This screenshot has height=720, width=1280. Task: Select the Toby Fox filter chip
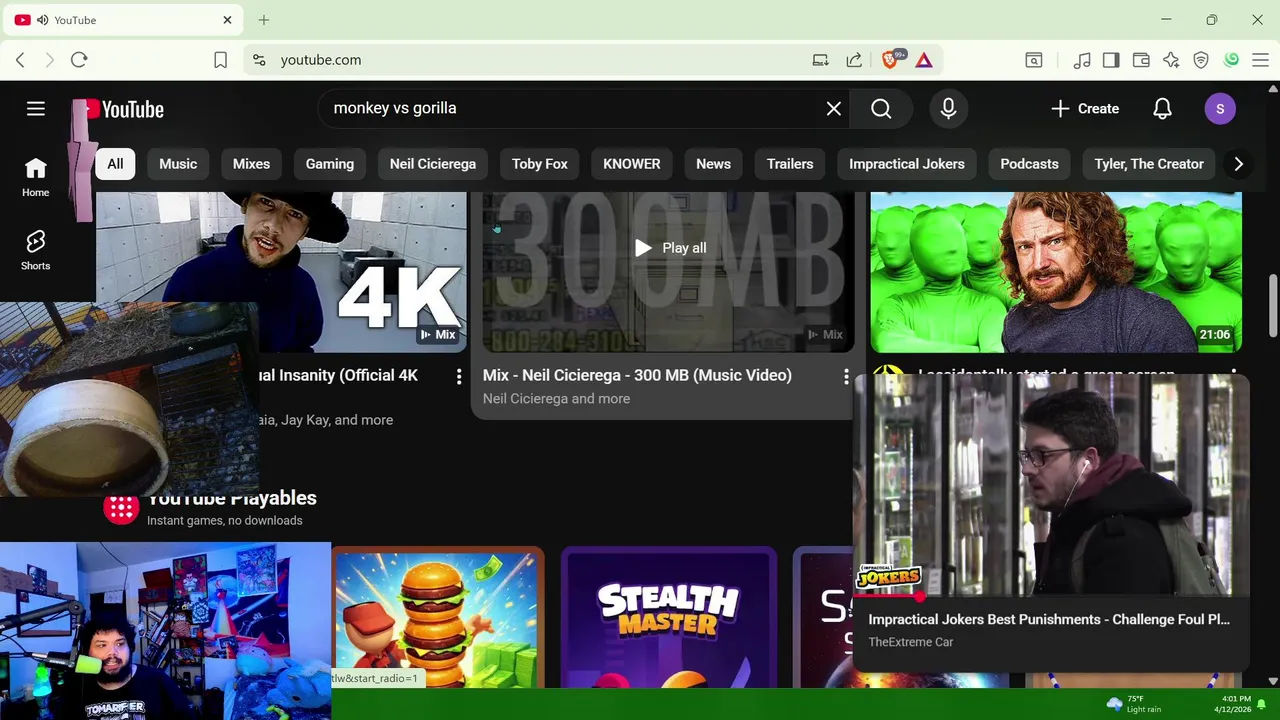coord(540,164)
